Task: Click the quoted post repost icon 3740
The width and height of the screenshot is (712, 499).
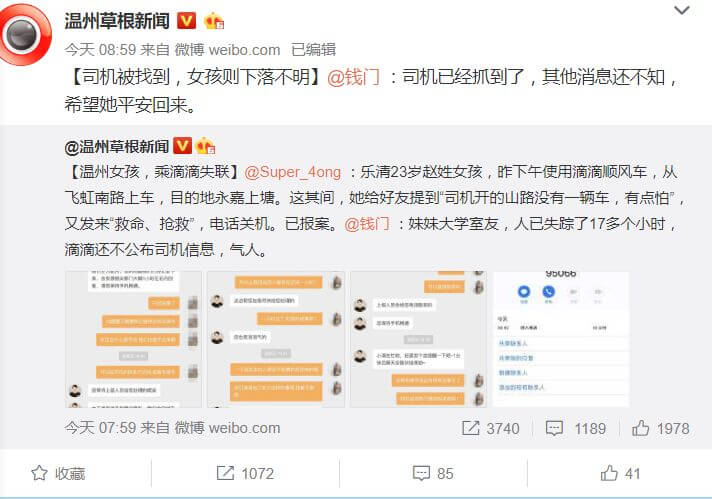Action: [x=490, y=428]
